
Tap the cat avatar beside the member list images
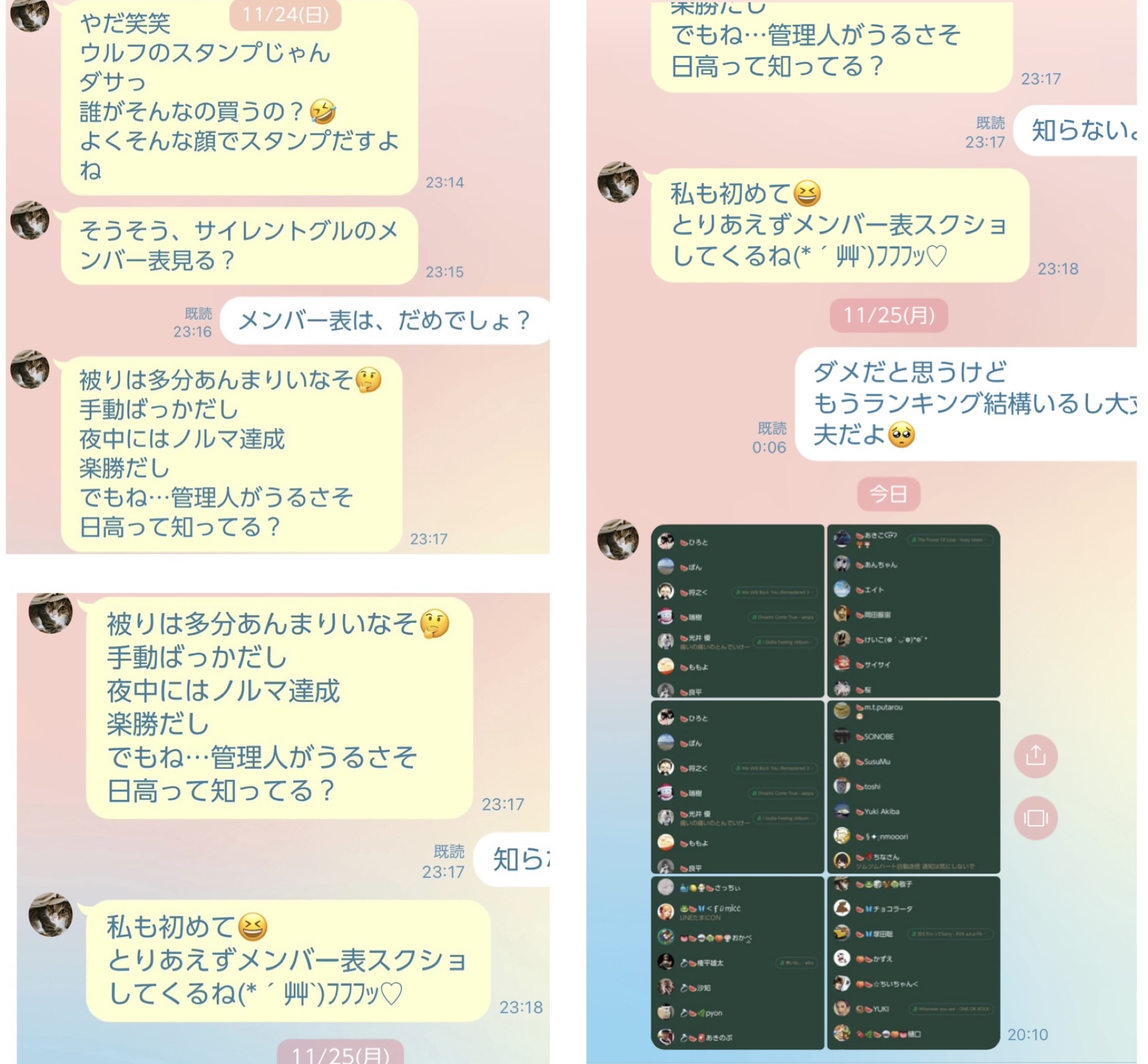[618, 540]
